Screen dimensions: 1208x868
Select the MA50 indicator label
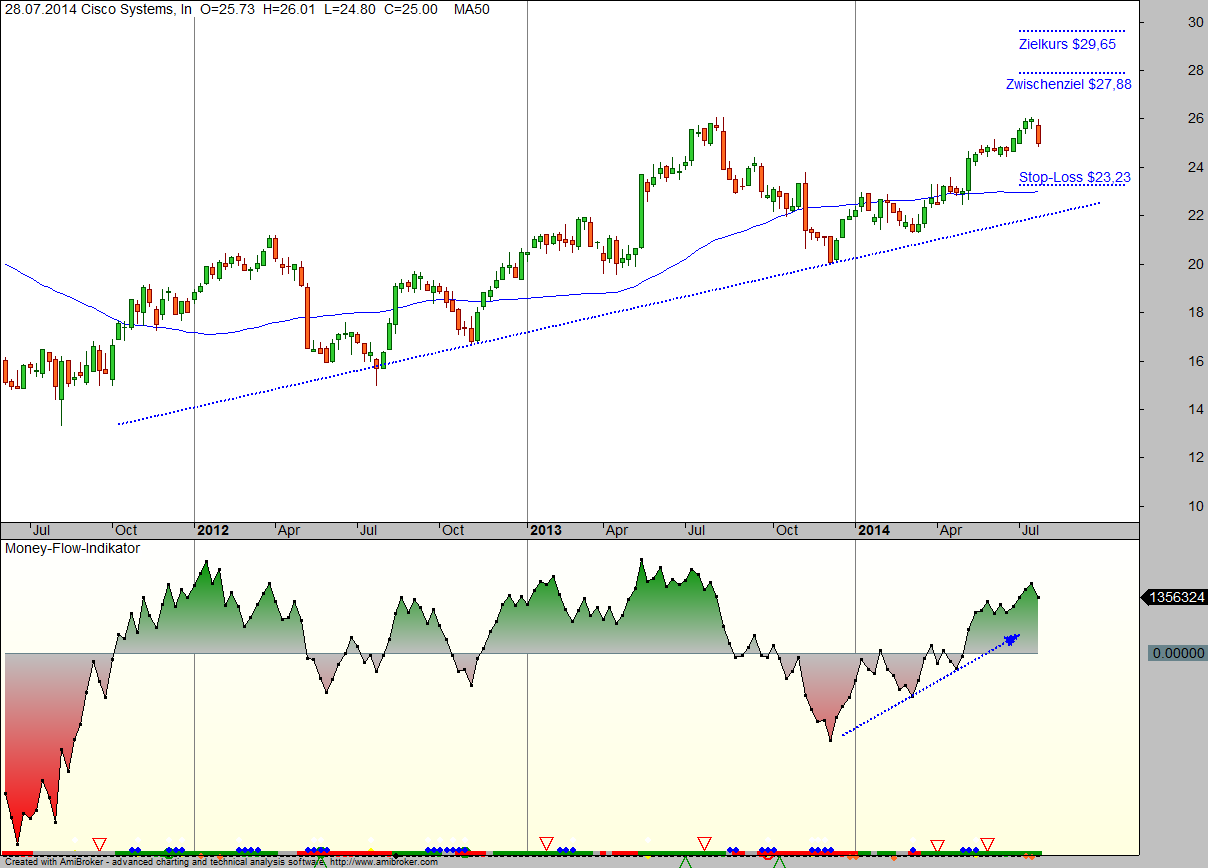[x=471, y=9]
